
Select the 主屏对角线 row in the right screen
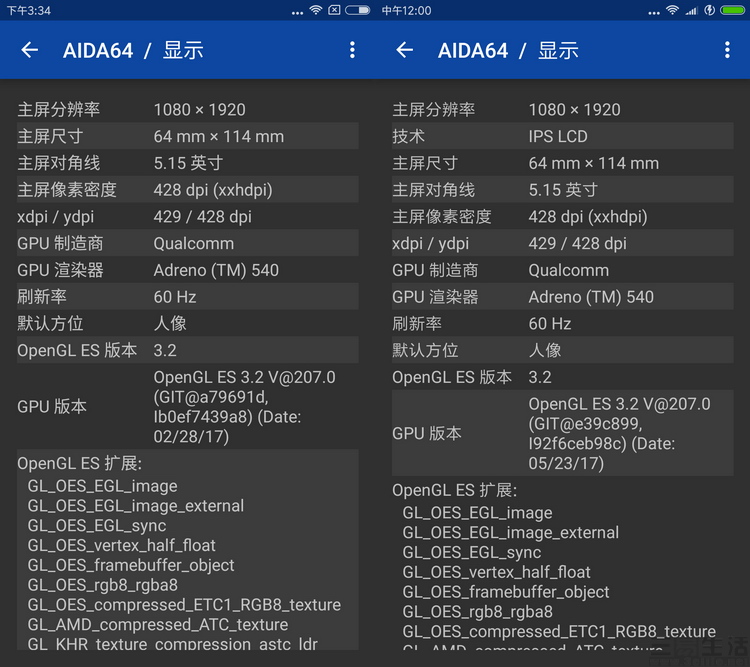click(562, 189)
